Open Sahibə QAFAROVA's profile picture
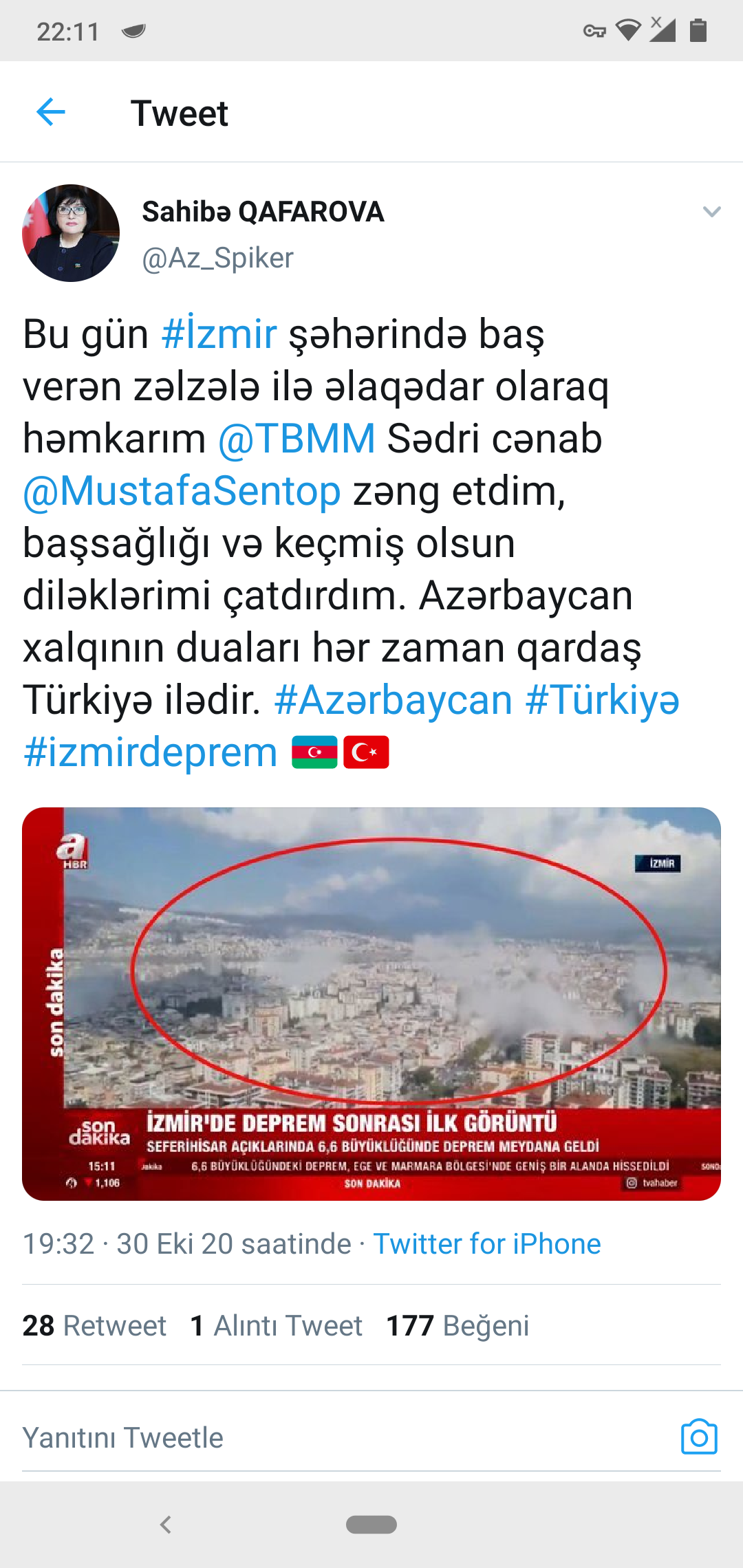 pyautogui.click(x=71, y=233)
